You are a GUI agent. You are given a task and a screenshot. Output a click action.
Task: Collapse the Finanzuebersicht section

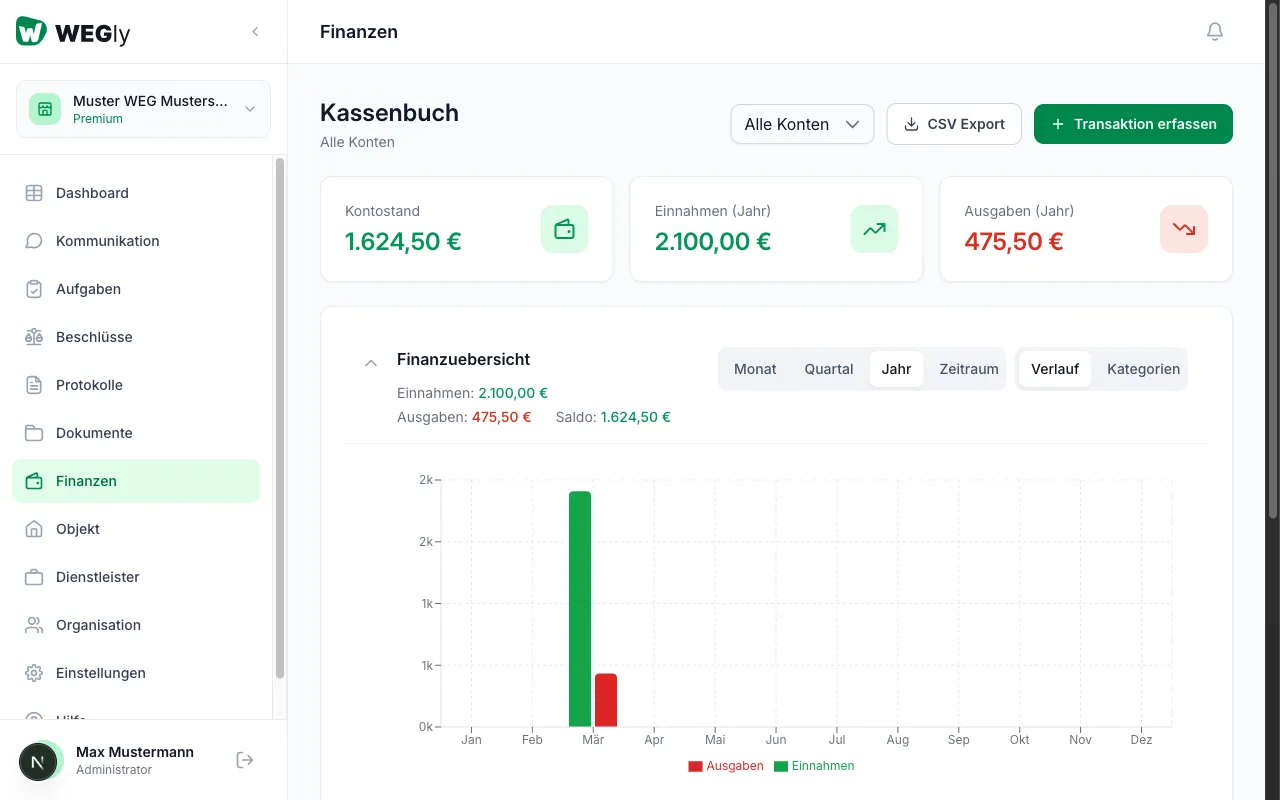coord(371,363)
